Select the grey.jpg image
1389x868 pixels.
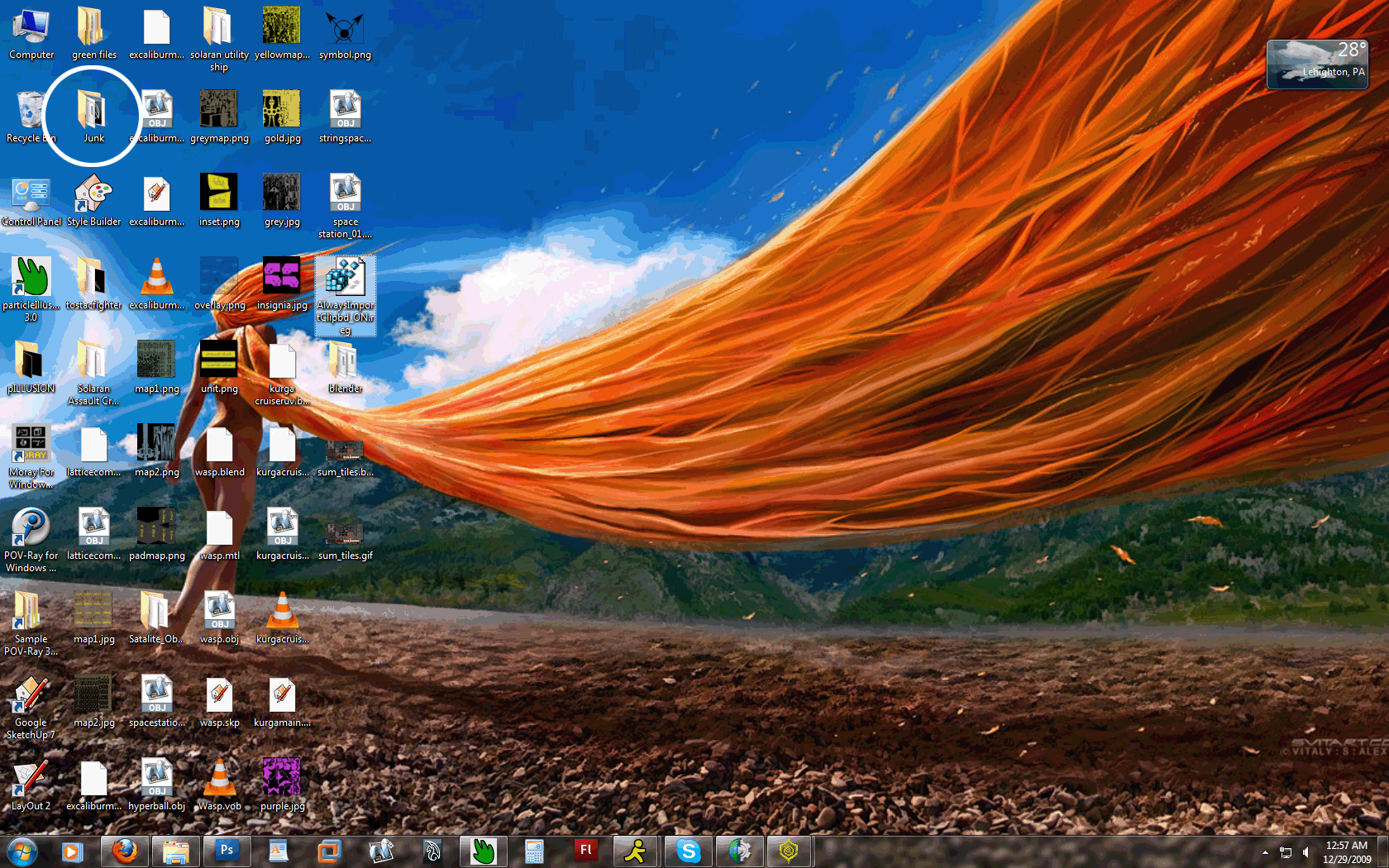point(282,201)
